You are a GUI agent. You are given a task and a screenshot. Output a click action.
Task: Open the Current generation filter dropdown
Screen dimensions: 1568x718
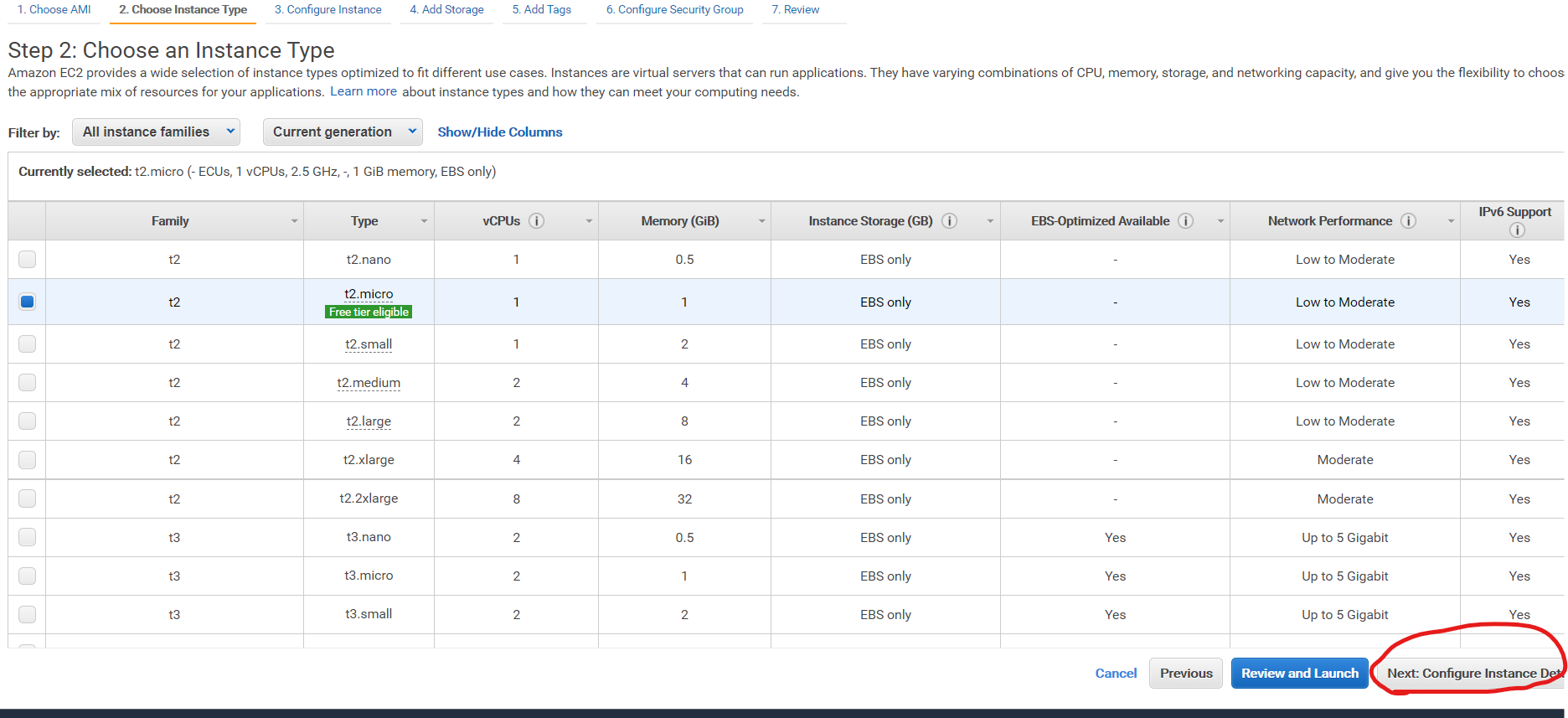(343, 132)
